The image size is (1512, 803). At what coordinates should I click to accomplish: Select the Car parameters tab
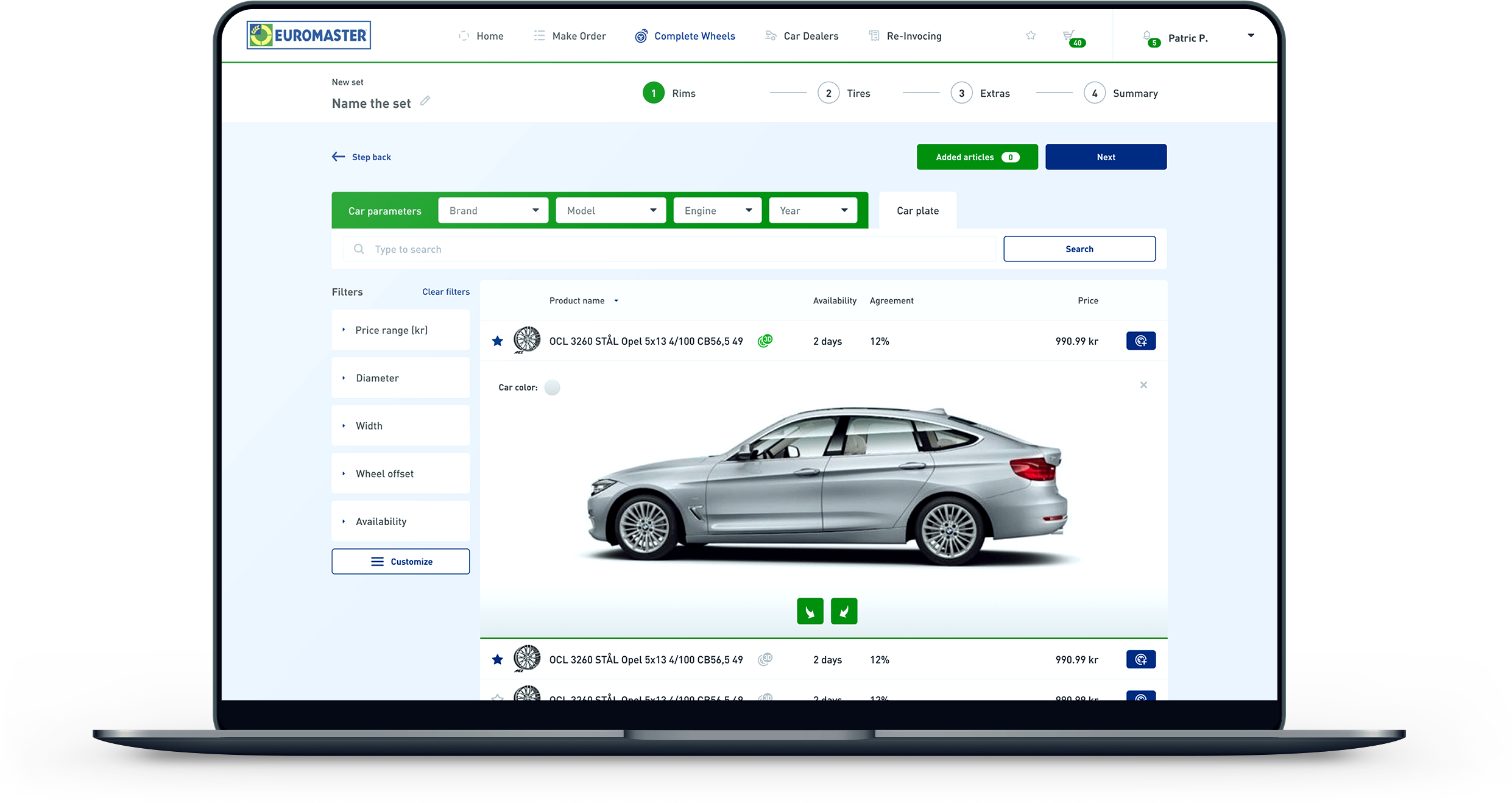point(384,211)
